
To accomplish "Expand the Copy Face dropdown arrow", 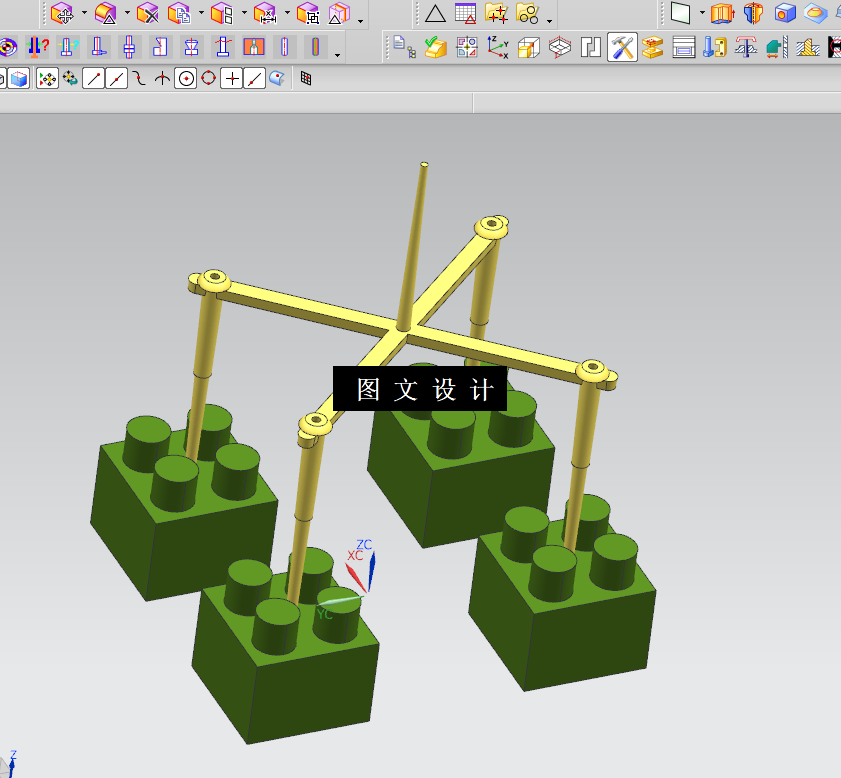I will pos(201,13).
